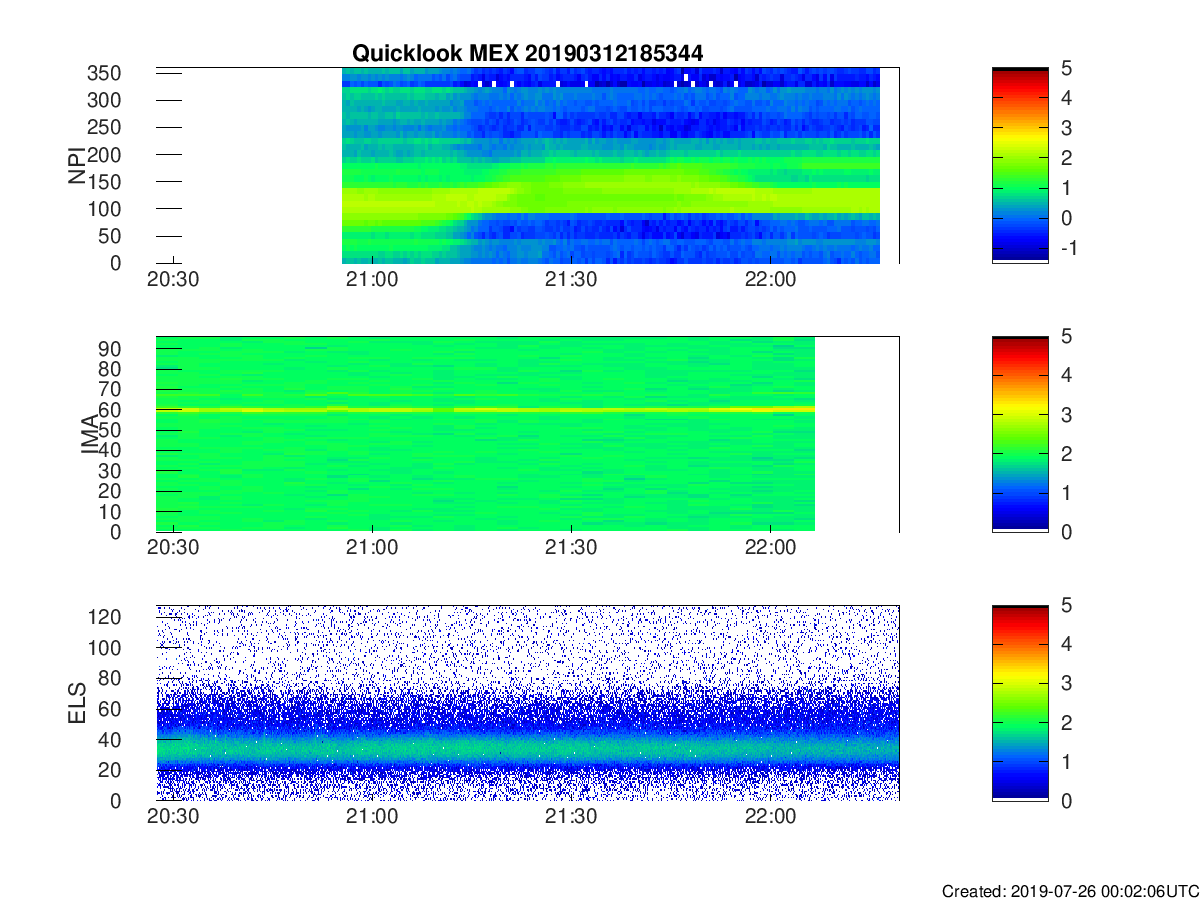Click the -1 label on NPI color bar
The height and width of the screenshot is (900, 1200).
(1072, 247)
